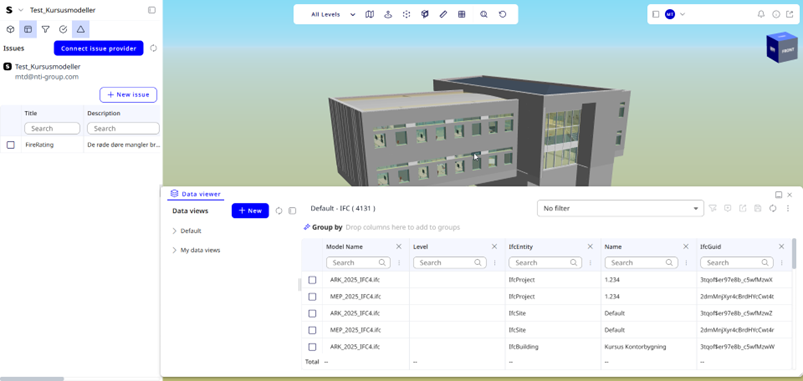Image resolution: width=803 pixels, height=381 pixels.
Task: Refresh the issues list
Action: (x=153, y=48)
